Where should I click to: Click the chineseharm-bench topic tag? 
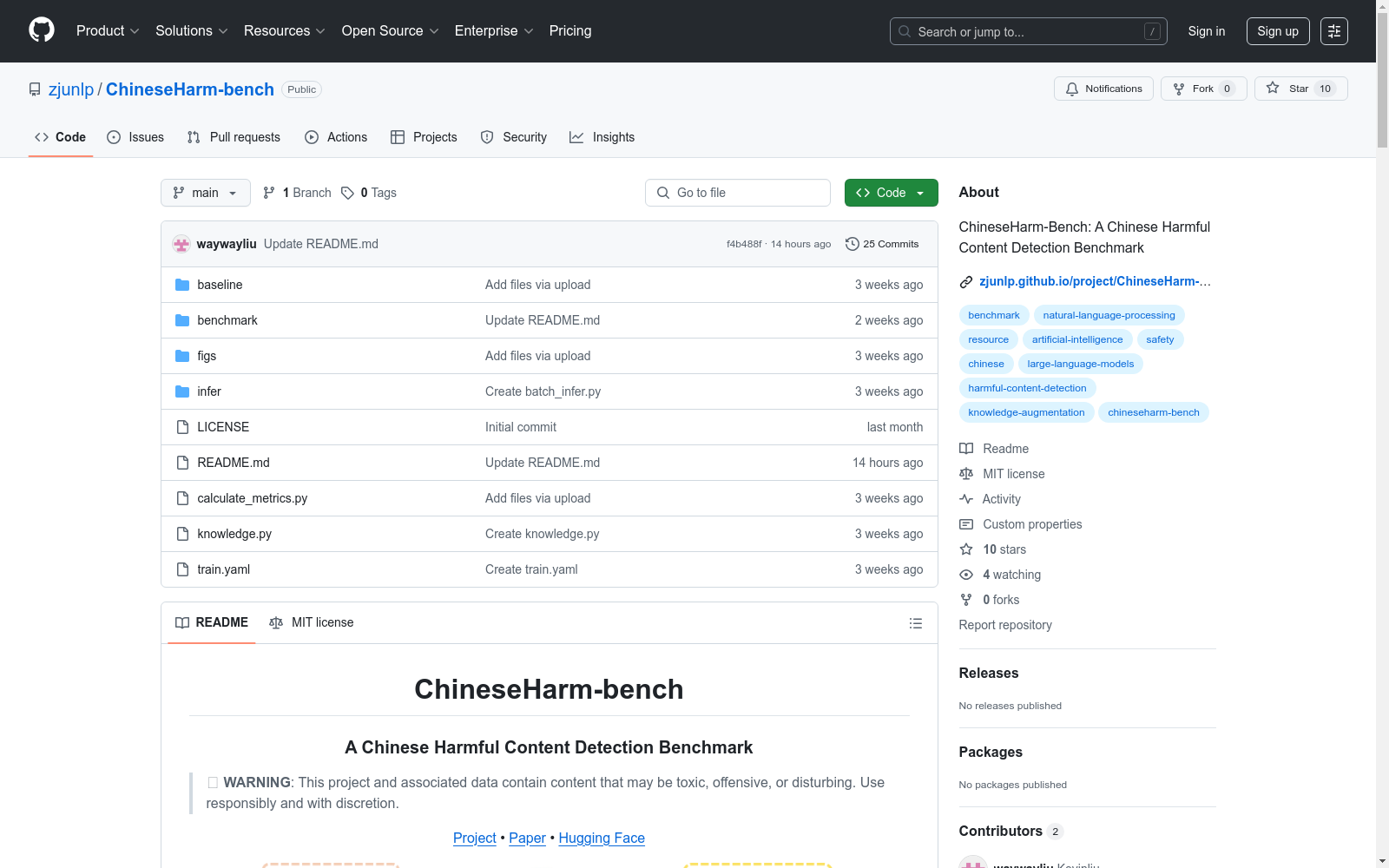click(x=1154, y=412)
